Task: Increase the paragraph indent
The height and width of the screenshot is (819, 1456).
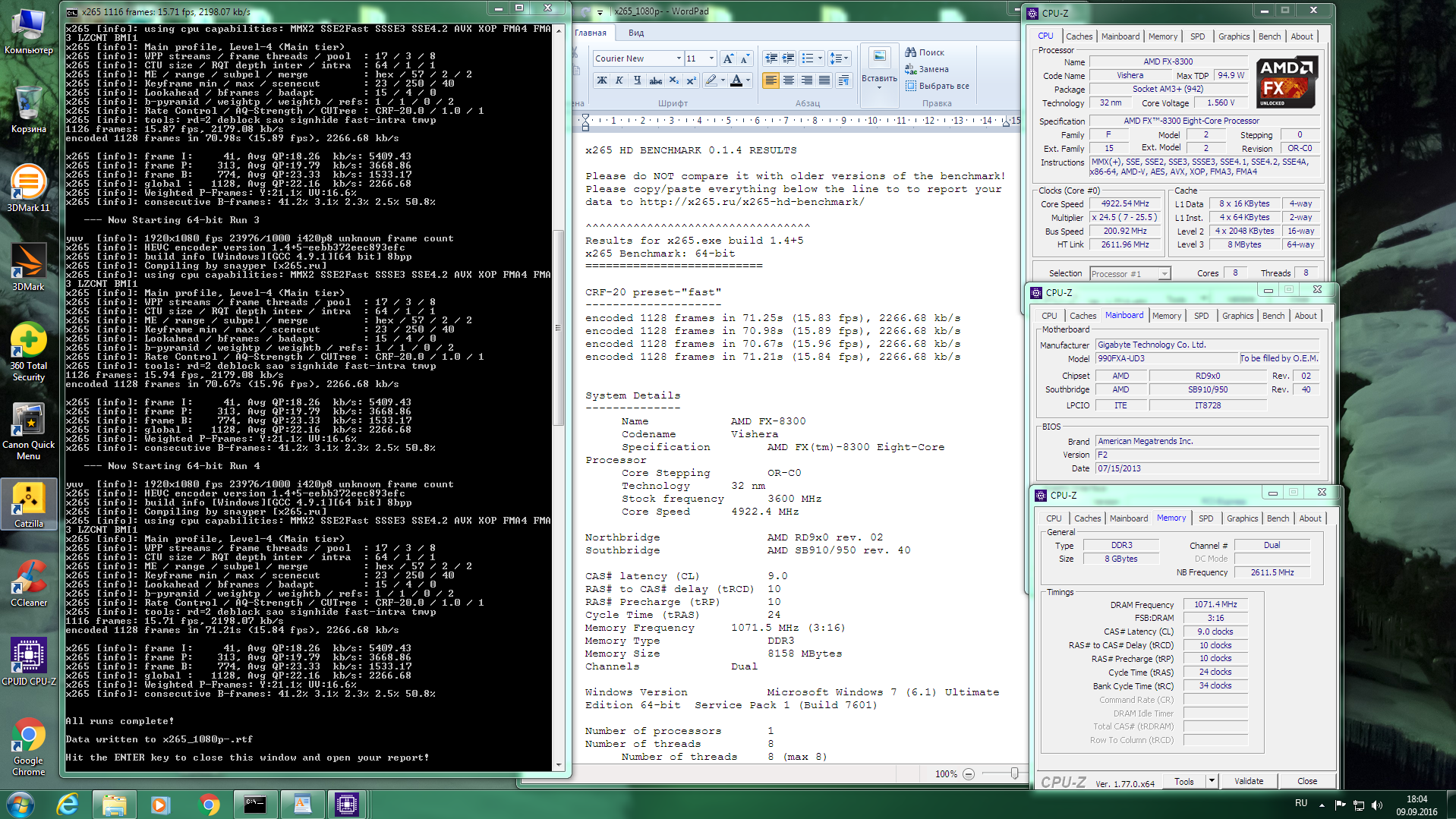Action: (789, 58)
